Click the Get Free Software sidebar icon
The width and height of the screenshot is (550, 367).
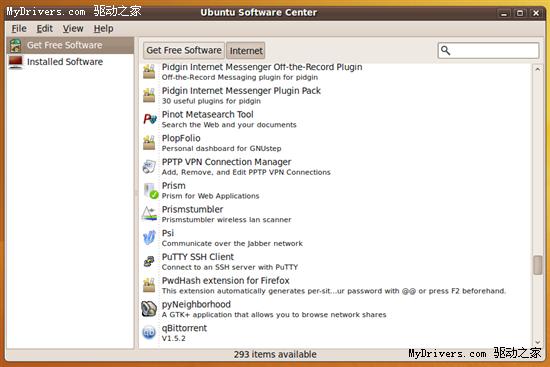15,45
